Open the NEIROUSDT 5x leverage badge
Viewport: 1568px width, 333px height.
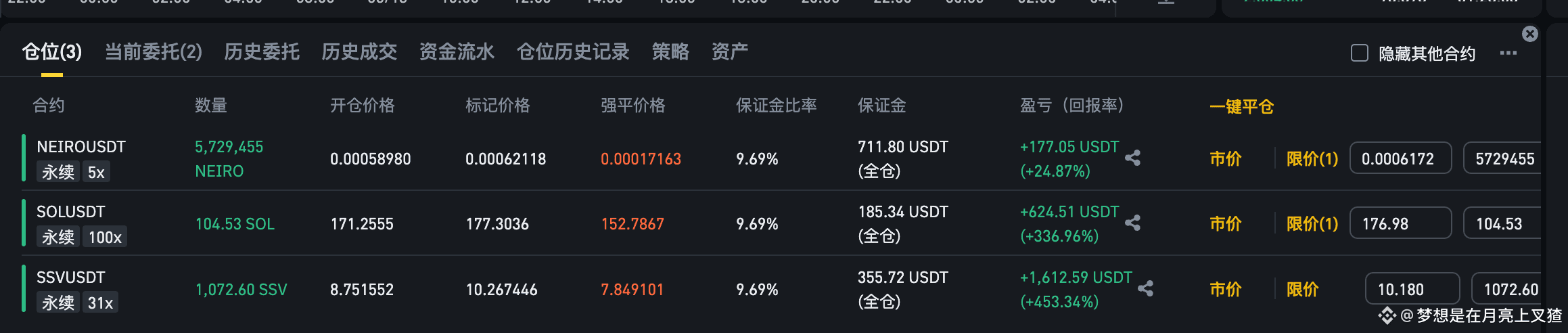pyautogui.click(x=96, y=172)
